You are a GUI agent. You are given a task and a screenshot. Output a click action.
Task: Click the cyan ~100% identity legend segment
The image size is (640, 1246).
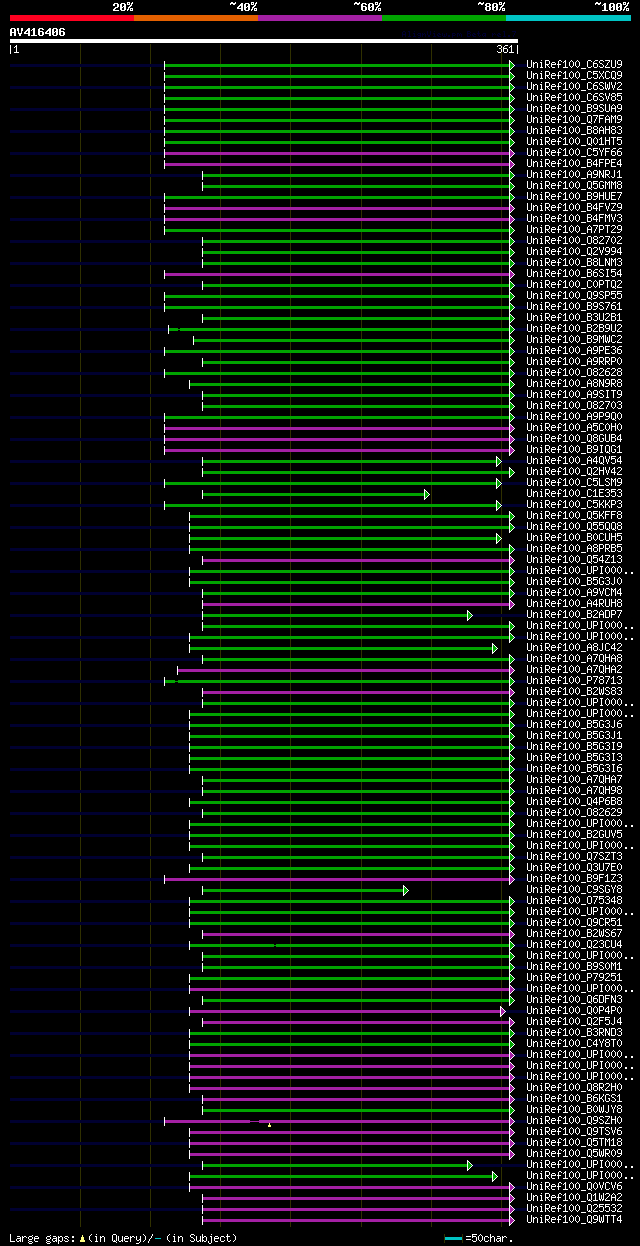click(568, 17)
